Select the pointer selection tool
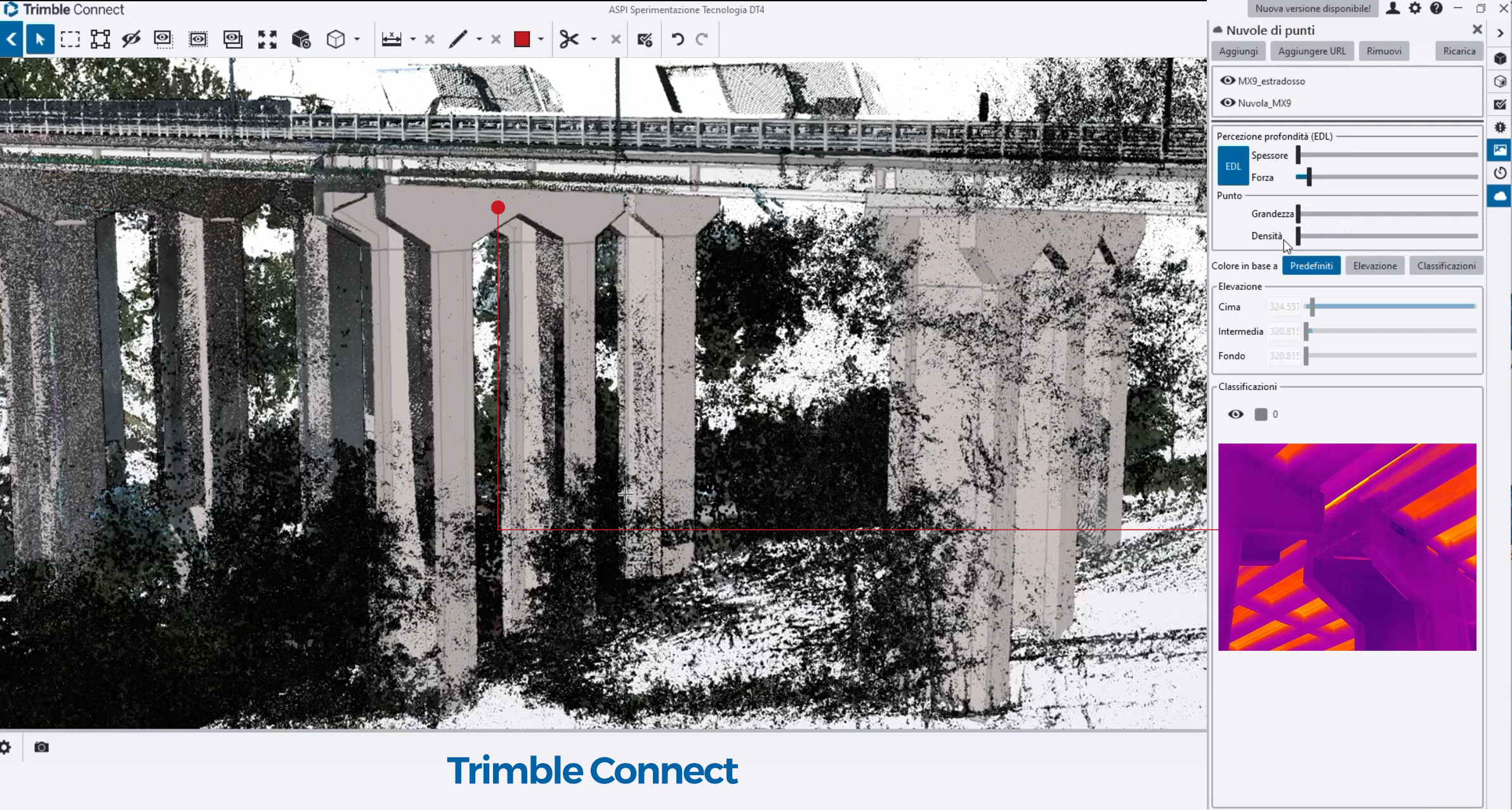Viewport: 1512px width, 810px height. click(40, 39)
